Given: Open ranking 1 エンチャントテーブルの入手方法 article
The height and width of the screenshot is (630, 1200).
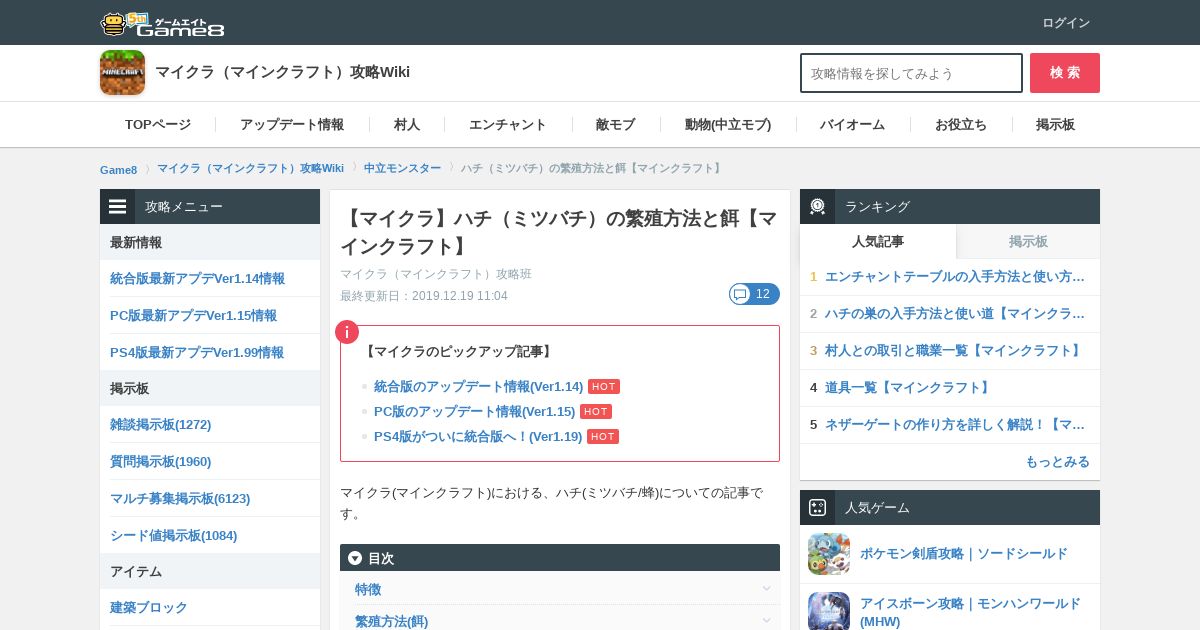Looking at the screenshot, I should (955, 277).
